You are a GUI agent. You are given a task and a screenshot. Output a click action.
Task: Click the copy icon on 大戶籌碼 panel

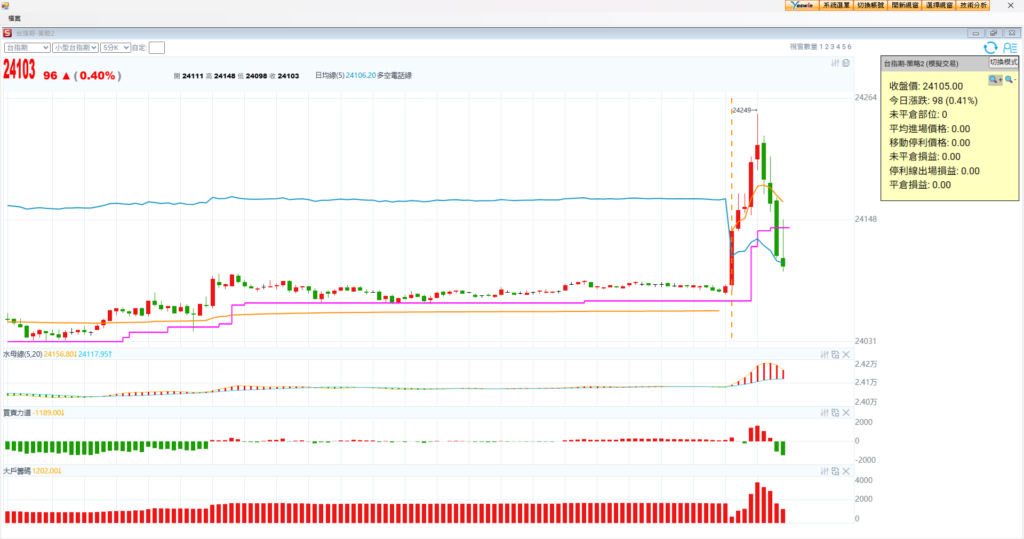coord(835,470)
